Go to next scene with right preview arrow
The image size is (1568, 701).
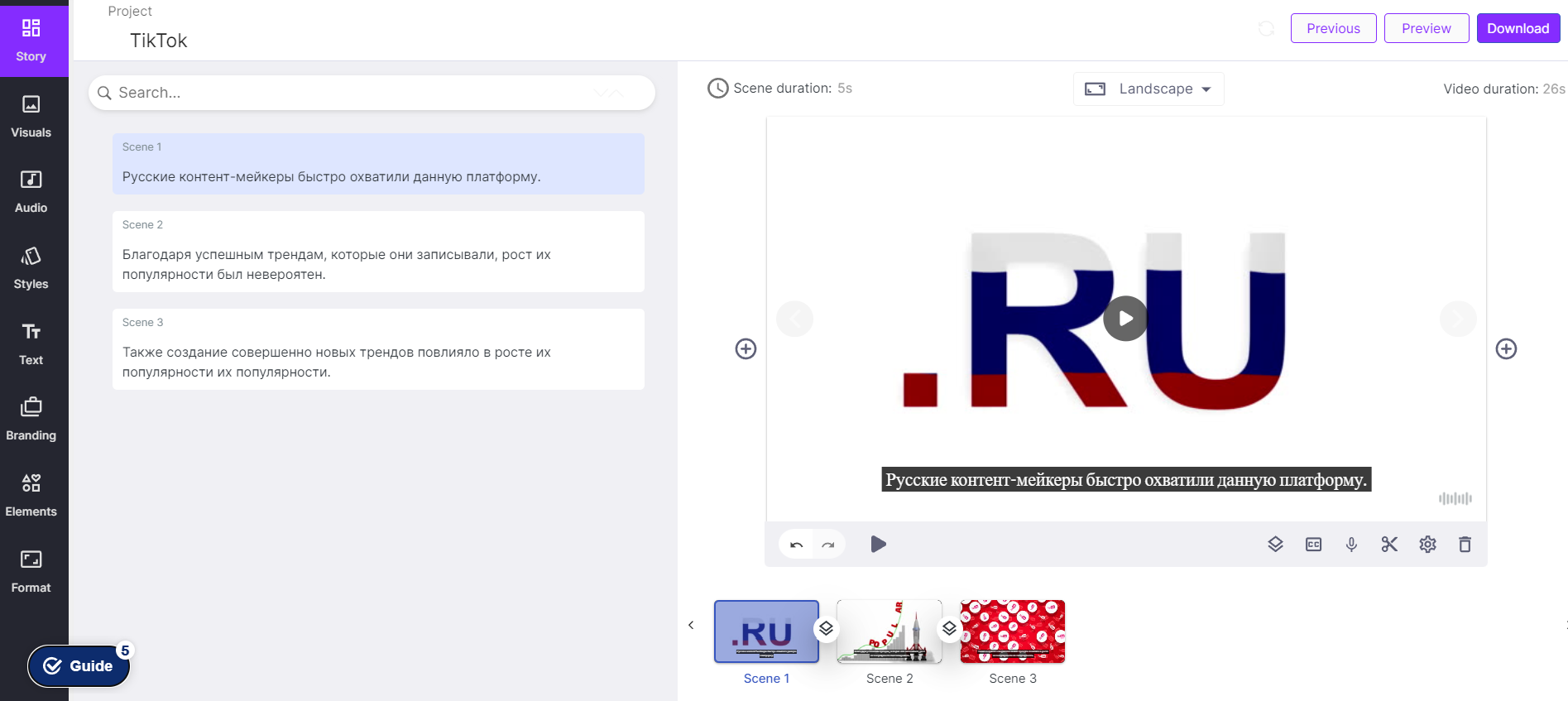(x=1458, y=319)
